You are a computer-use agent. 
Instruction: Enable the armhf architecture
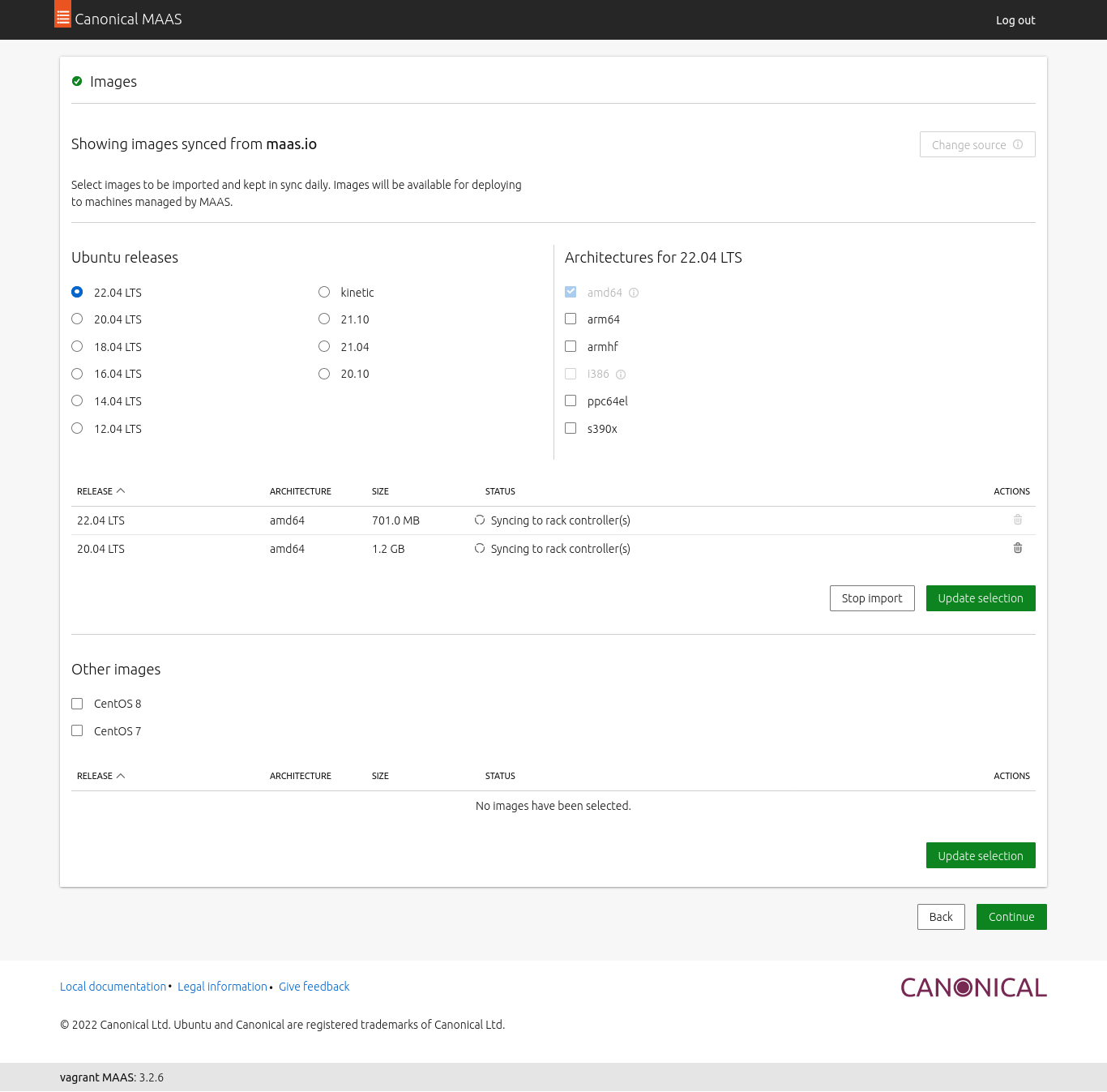(x=571, y=346)
